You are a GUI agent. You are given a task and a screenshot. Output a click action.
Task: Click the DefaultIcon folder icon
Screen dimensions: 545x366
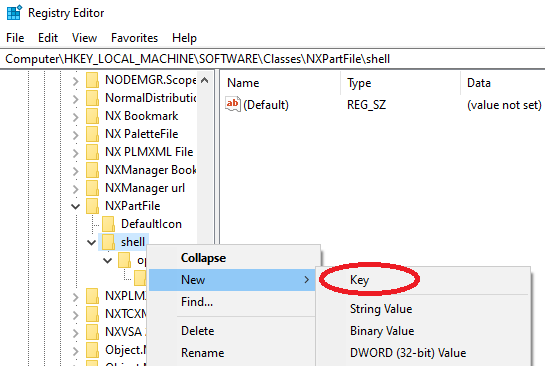[108, 224]
